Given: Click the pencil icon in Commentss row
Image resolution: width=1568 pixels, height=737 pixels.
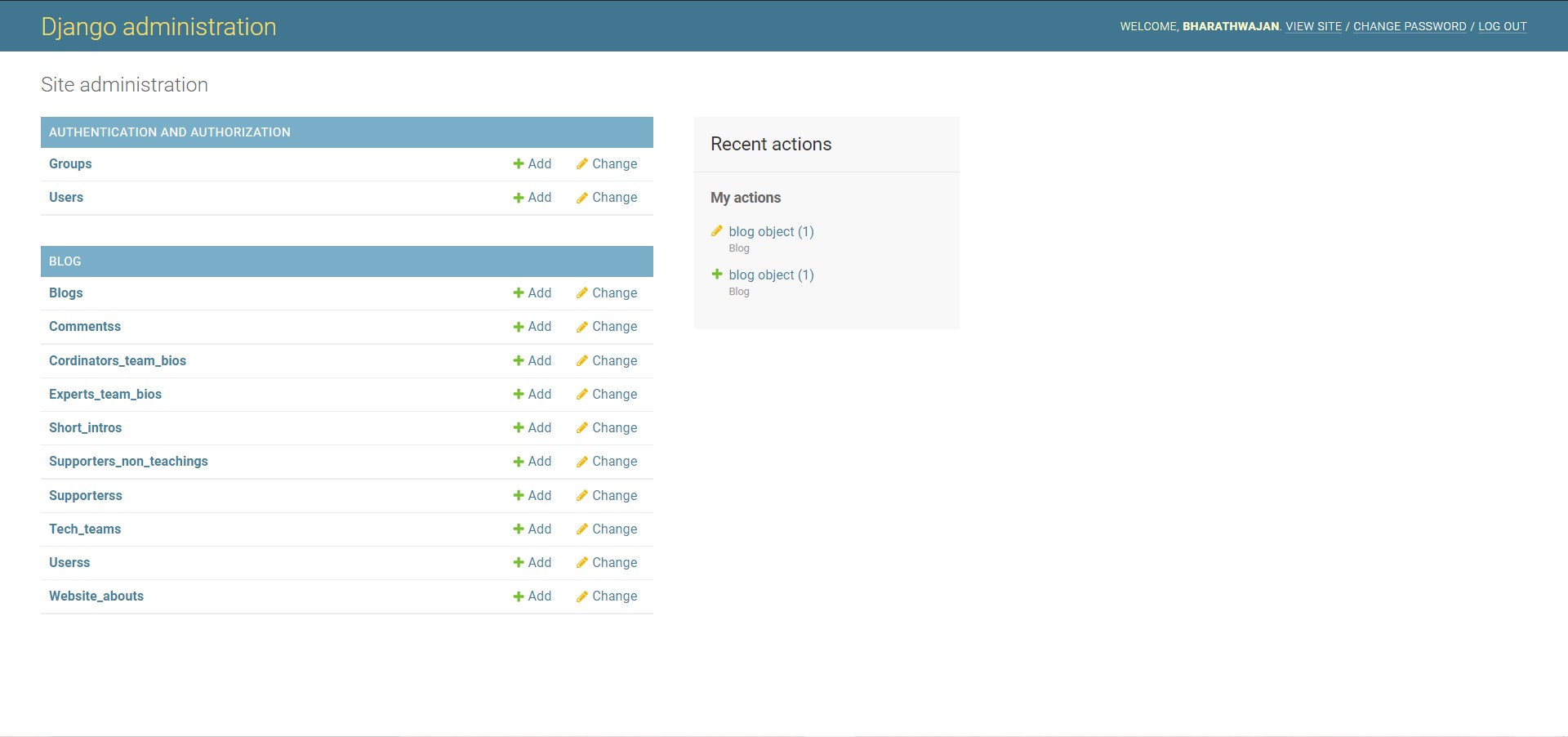Looking at the screenshot, I should pos(581,327).
